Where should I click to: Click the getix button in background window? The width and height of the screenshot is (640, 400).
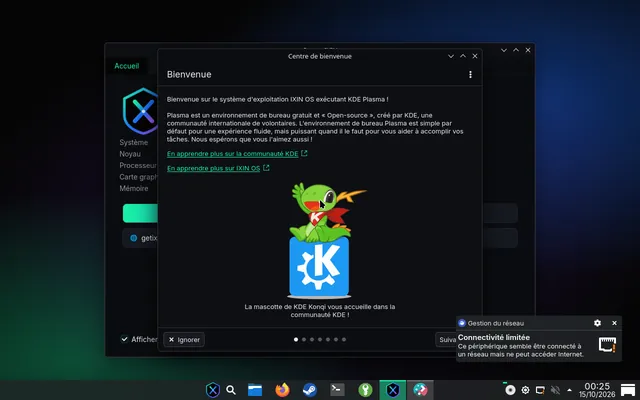tap(140, 238)
